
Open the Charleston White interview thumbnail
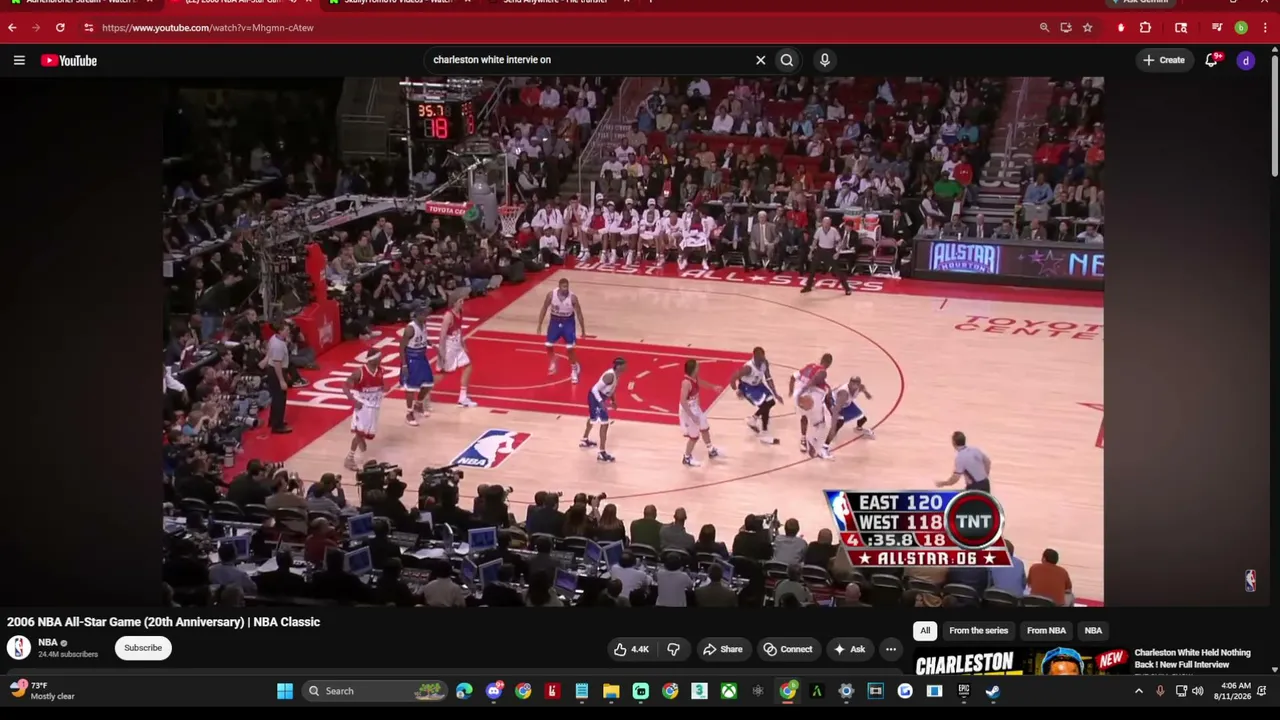tap(1021, 662)
